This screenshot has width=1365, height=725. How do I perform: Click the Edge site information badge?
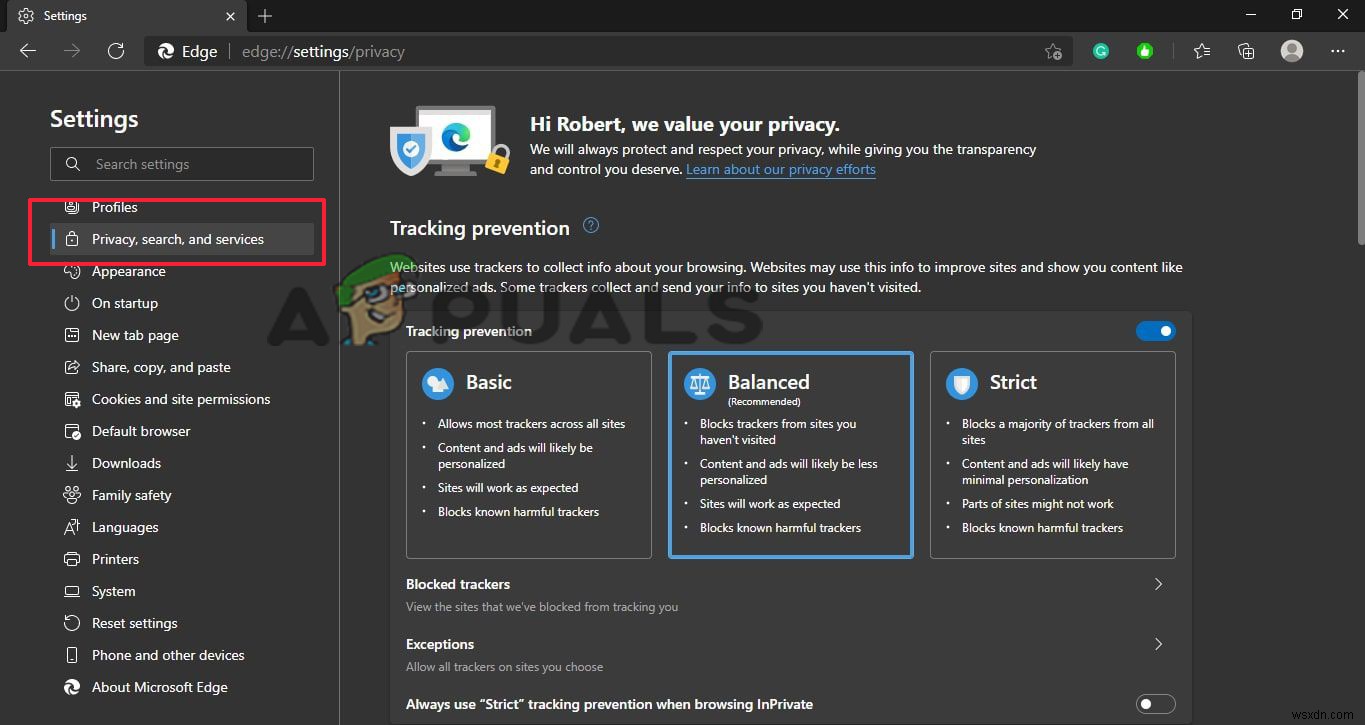tap(186, 51)
